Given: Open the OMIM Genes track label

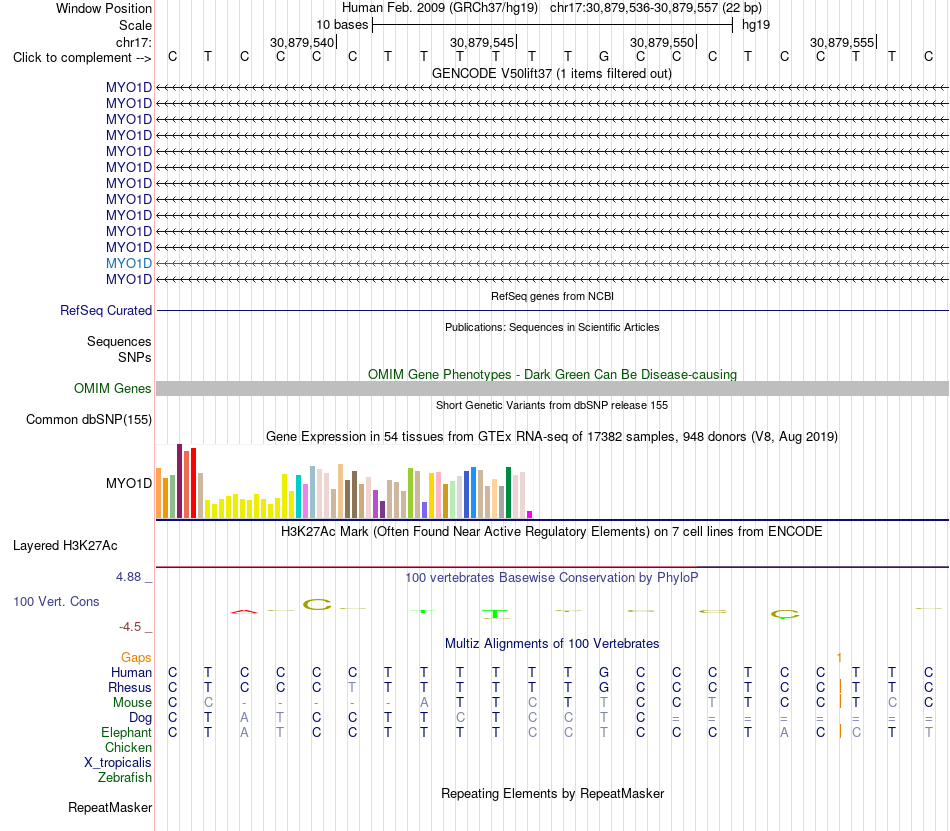Looking at the screenshot, I should click(x=112, y=388).
